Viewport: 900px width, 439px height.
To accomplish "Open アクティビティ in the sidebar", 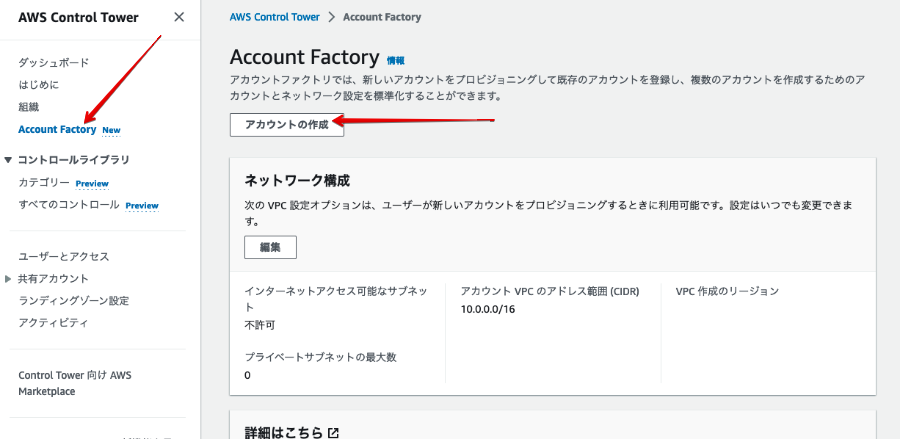I will (53, 323).
